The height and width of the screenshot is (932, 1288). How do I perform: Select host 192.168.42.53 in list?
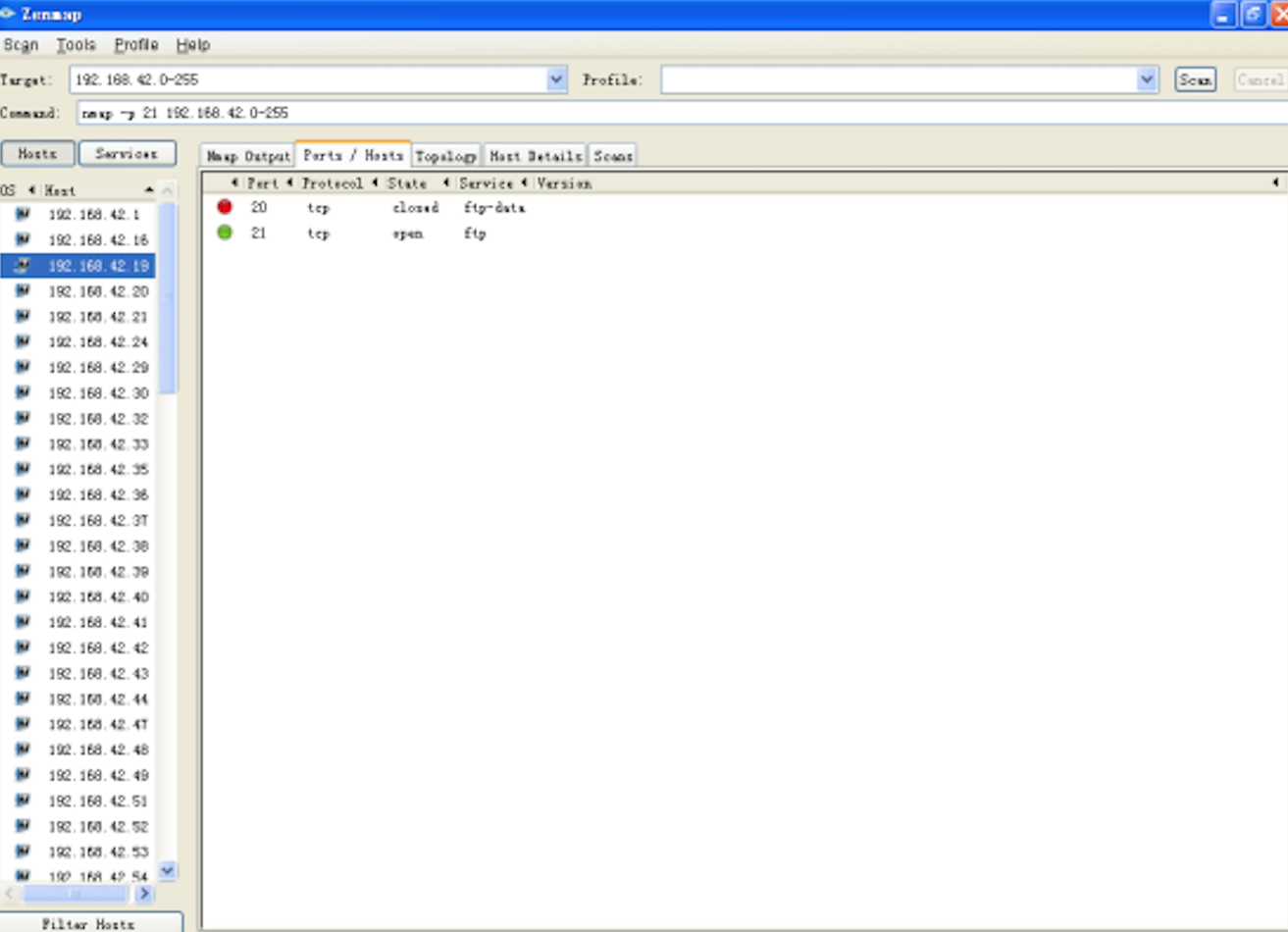click(99, 852)
